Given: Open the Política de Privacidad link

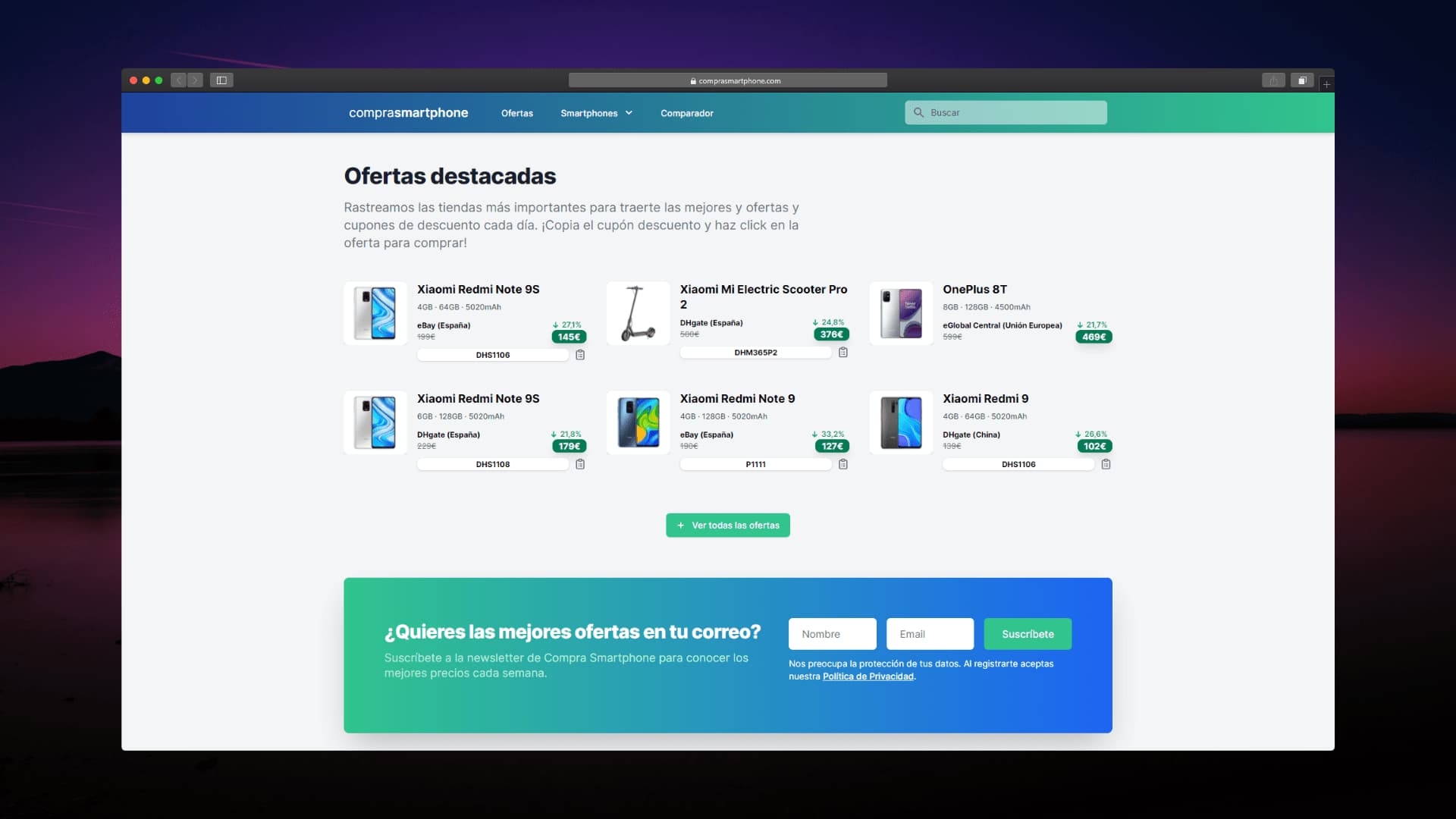Looking at the screenshot, I should tap(868, 676).
